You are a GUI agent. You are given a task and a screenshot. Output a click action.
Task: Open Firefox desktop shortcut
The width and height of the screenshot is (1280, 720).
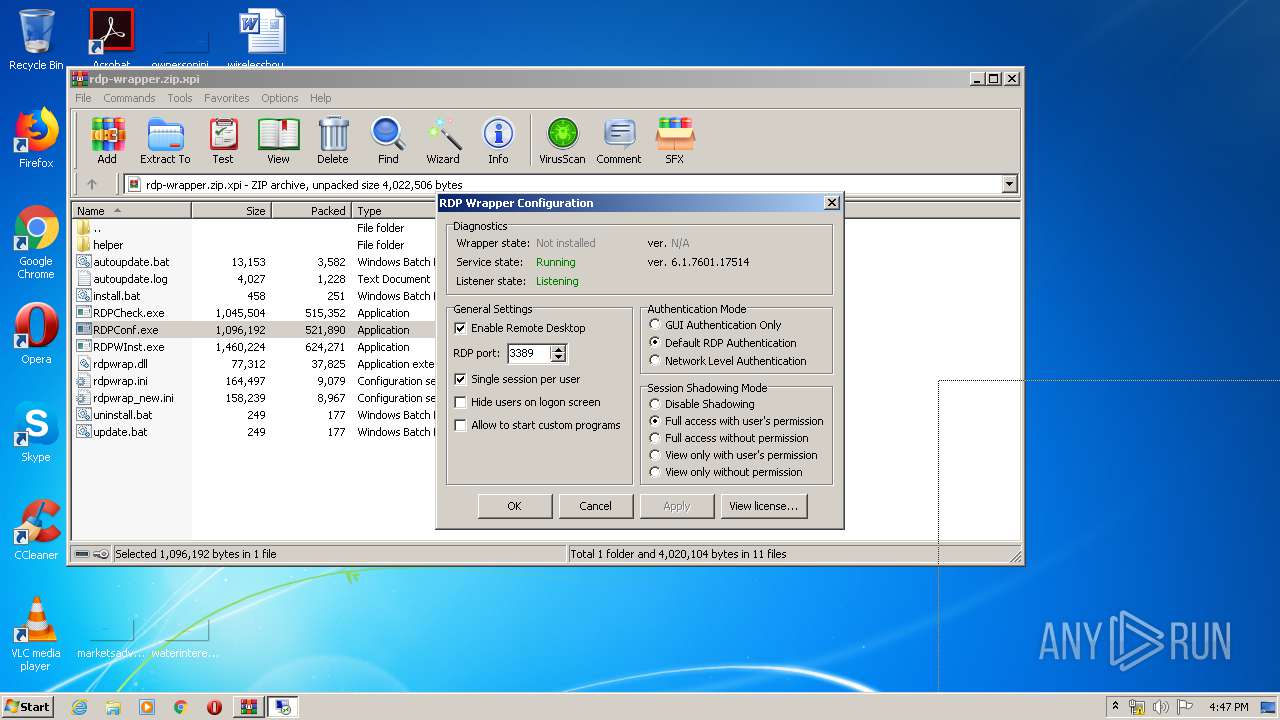36,138
